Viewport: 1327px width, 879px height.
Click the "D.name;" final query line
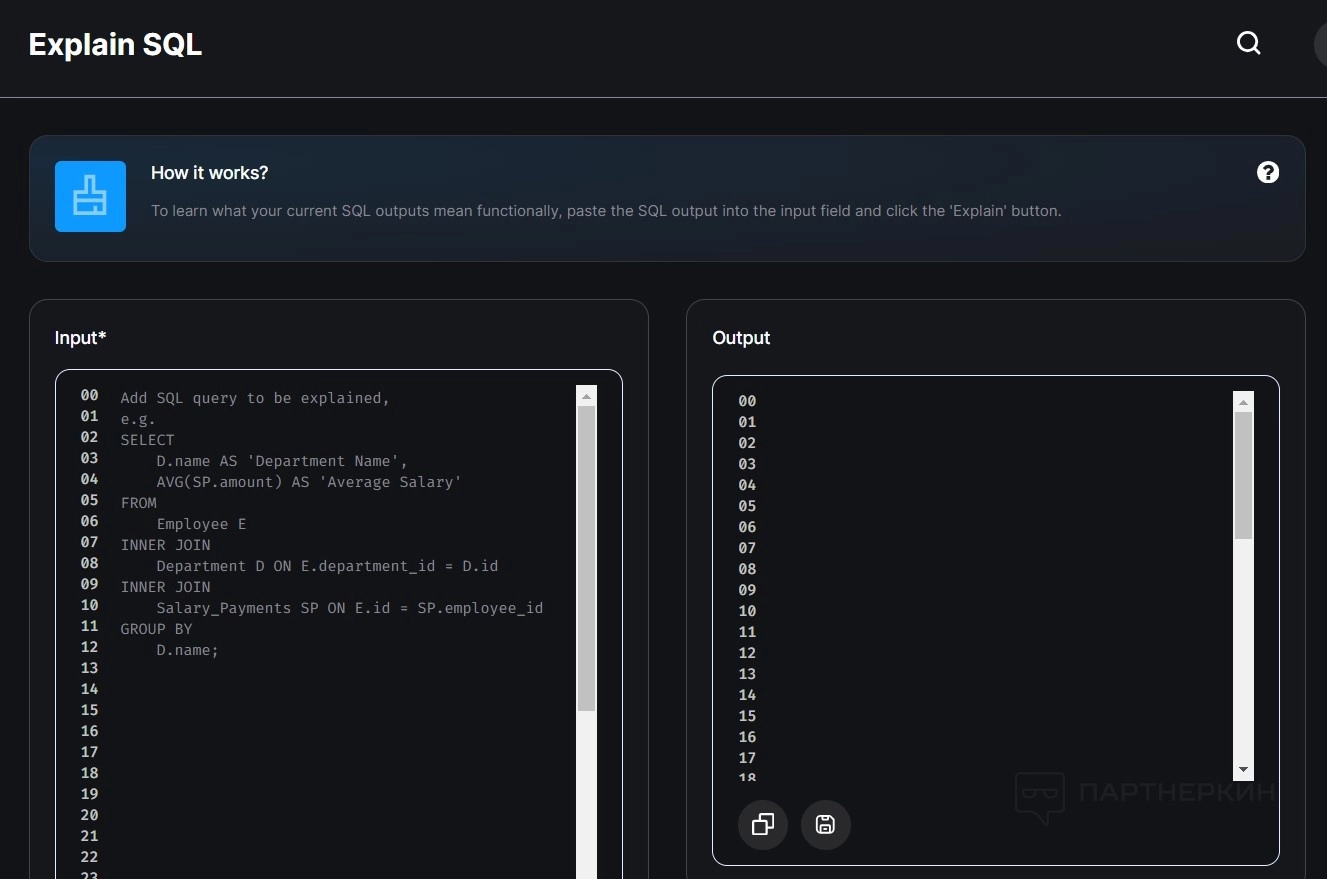point(187,650)
